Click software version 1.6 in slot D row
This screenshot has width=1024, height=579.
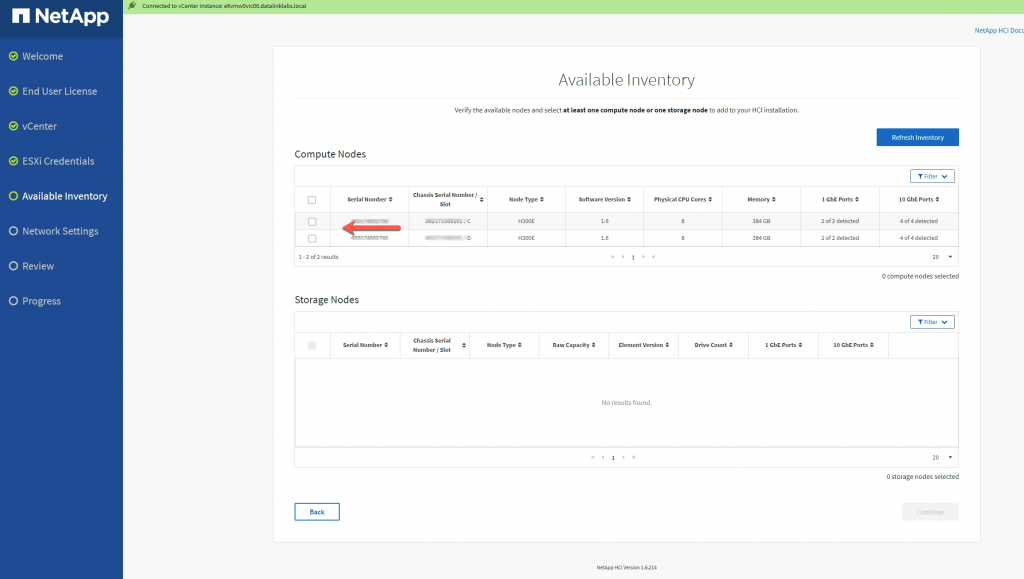605,238
